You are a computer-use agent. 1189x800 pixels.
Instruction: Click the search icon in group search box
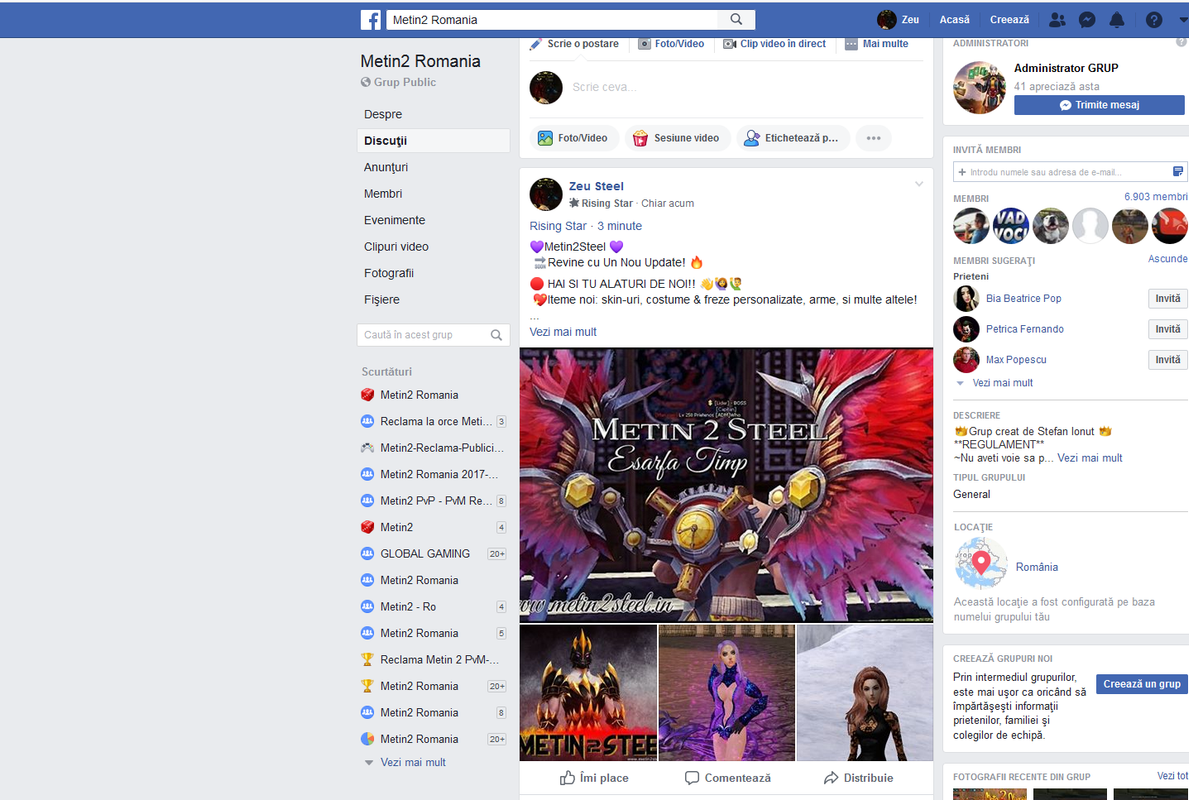[x=496, y=335]
